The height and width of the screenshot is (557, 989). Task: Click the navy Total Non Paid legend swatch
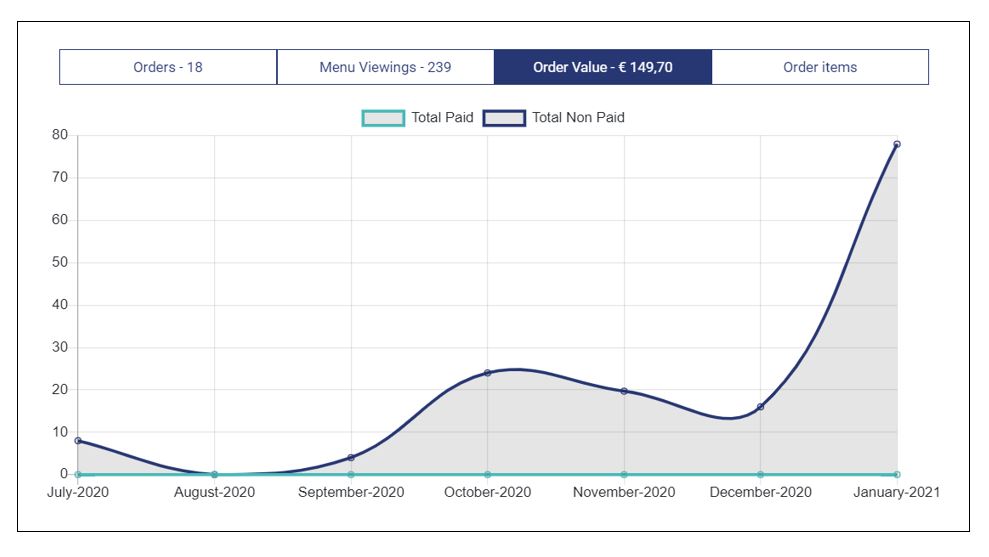click(x=504, y=118)
